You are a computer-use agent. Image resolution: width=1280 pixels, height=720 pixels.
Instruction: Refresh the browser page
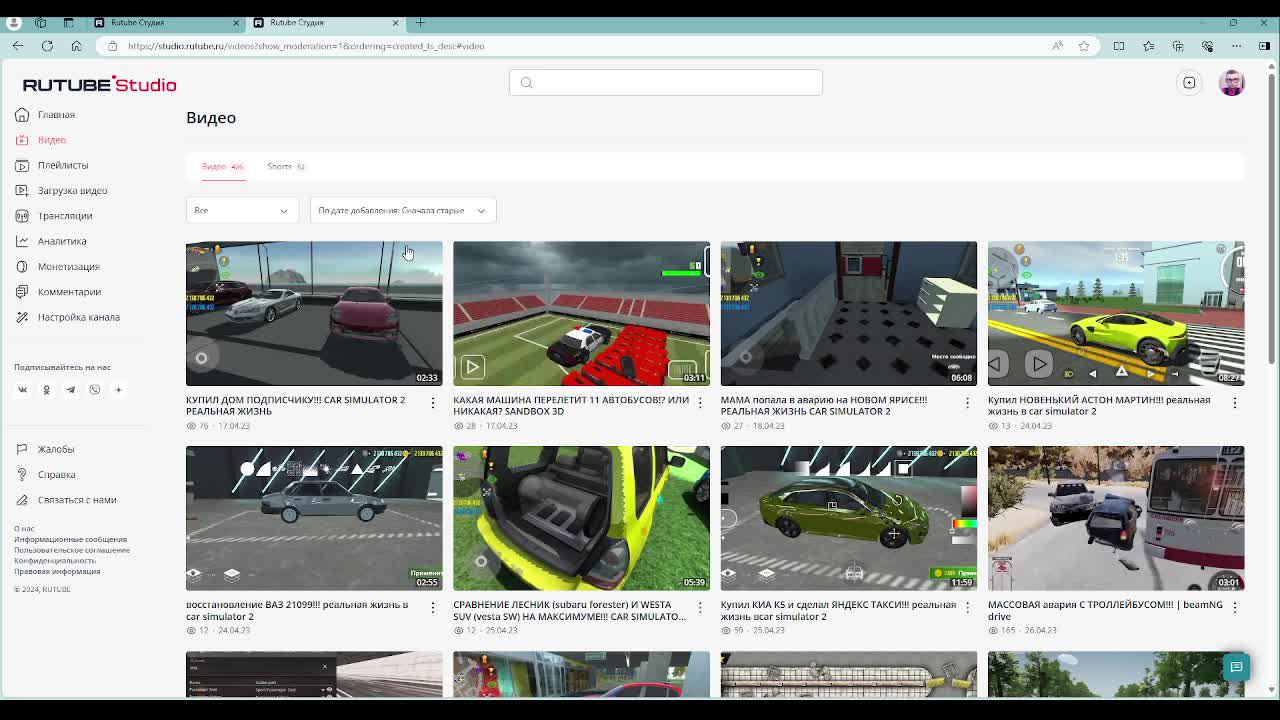point(47,46)
